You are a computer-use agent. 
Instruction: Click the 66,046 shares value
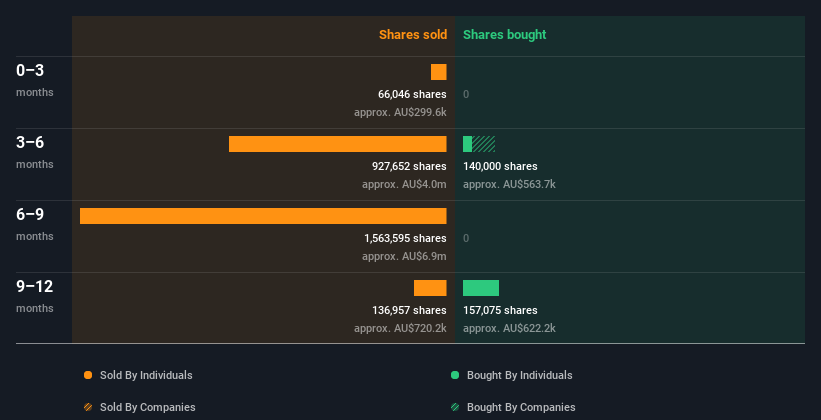412,94
